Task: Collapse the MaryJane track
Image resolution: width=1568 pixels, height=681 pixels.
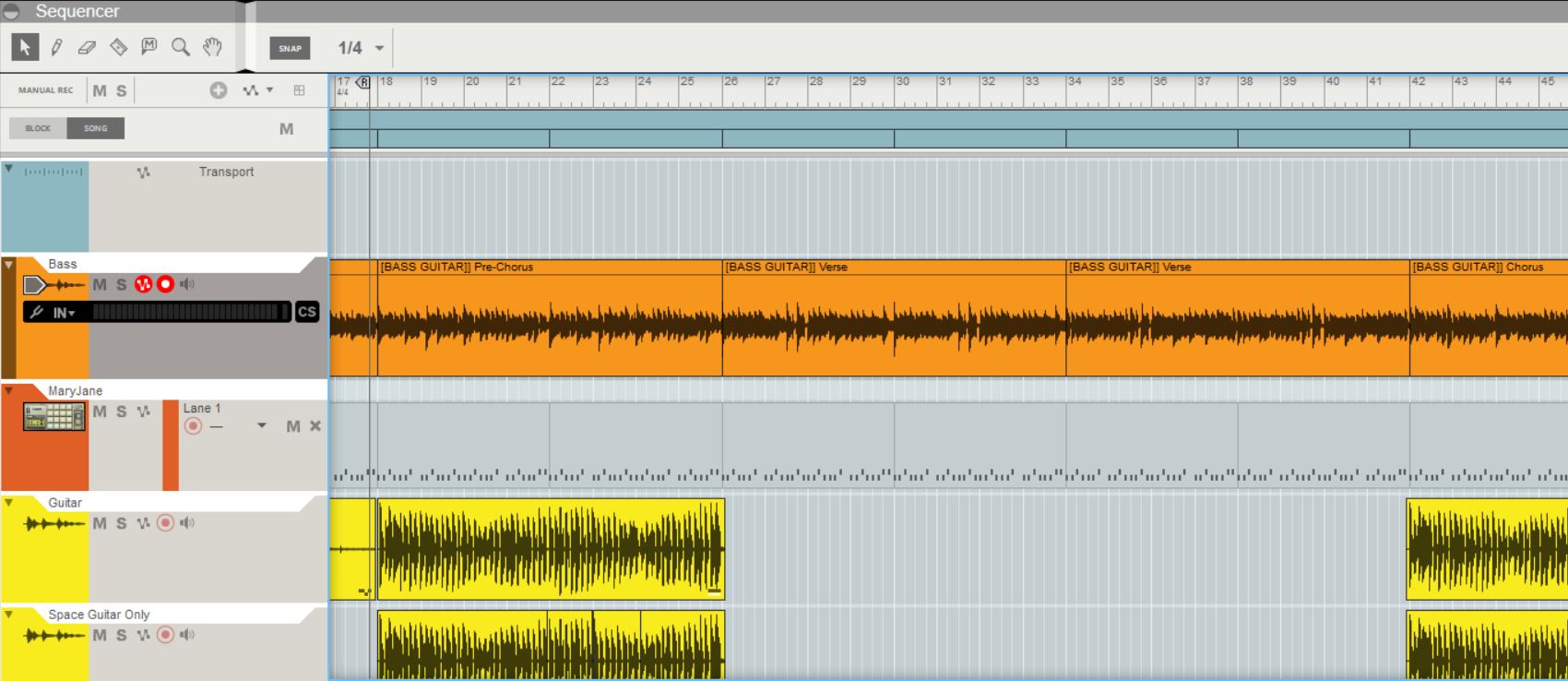Action: [8, 390]
